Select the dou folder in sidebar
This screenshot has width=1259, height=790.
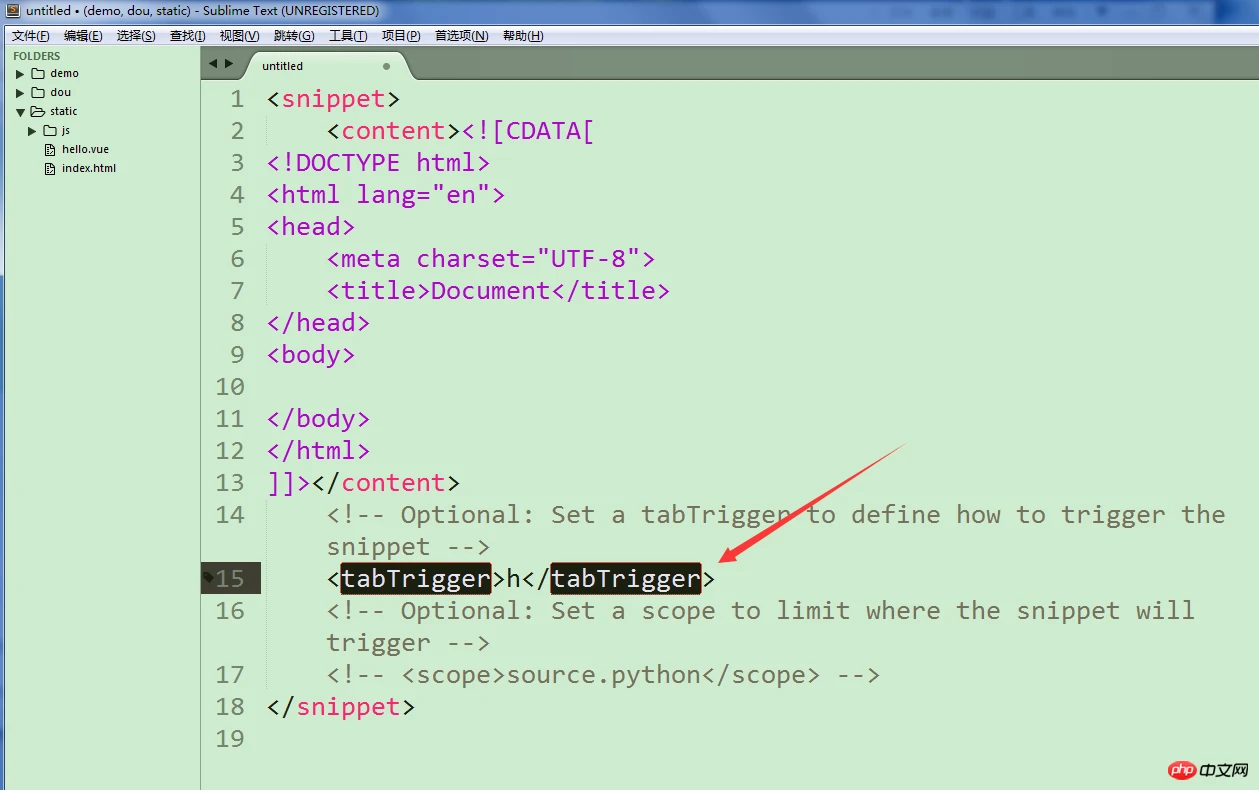coord(60,92)
